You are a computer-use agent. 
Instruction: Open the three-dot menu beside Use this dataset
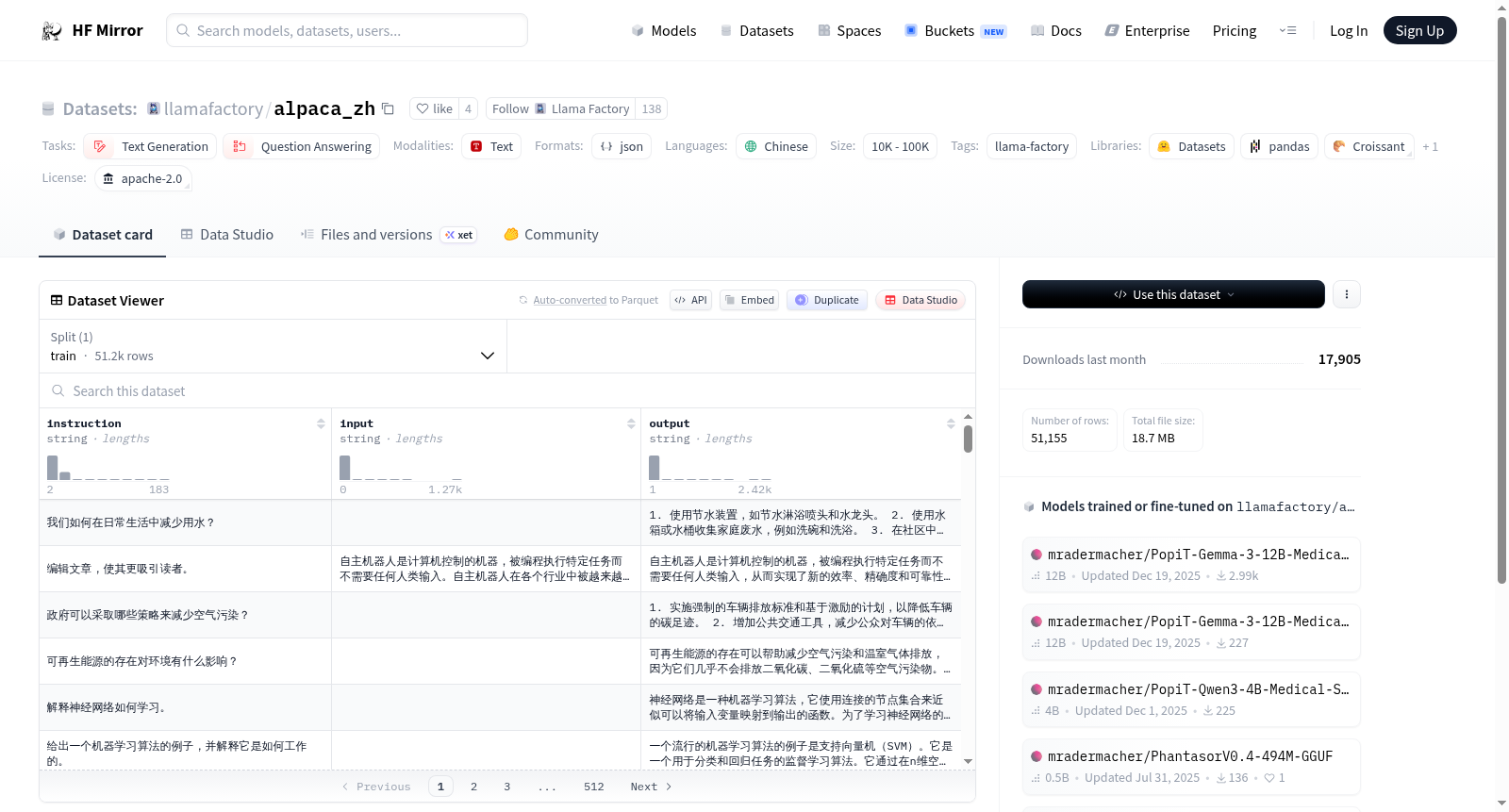[1346, 294]
